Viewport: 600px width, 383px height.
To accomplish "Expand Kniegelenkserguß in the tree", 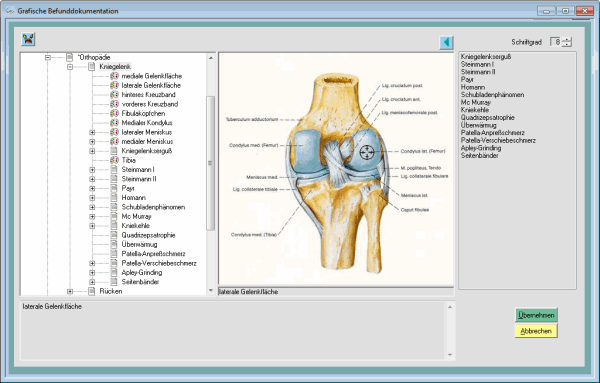I will 92,151.
